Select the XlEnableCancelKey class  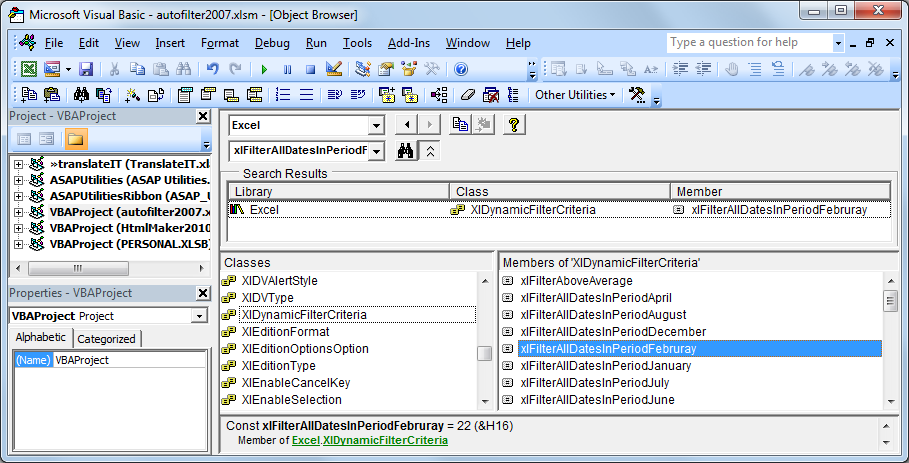pos(296,383)
